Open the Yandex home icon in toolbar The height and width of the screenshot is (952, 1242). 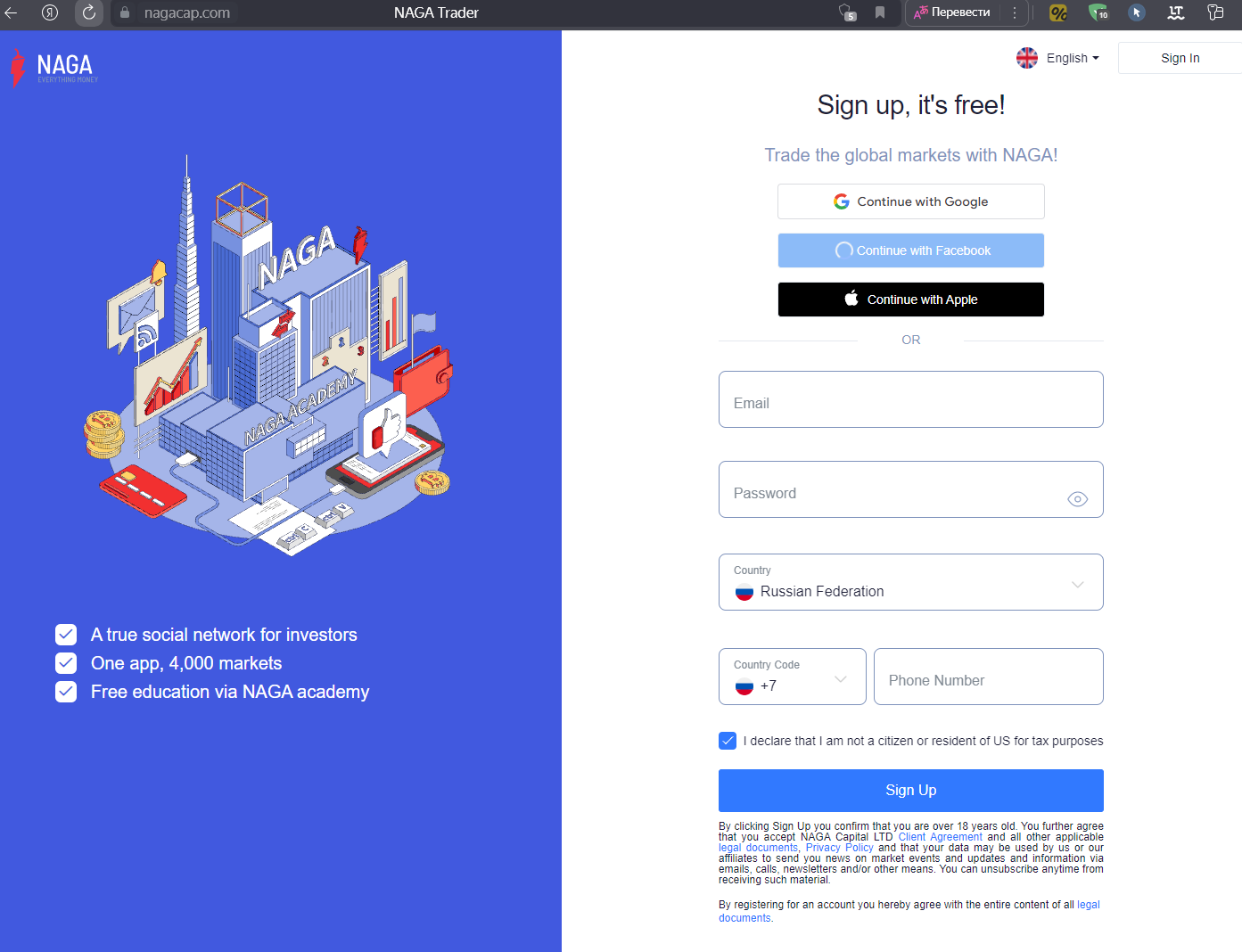click(50, 12)
